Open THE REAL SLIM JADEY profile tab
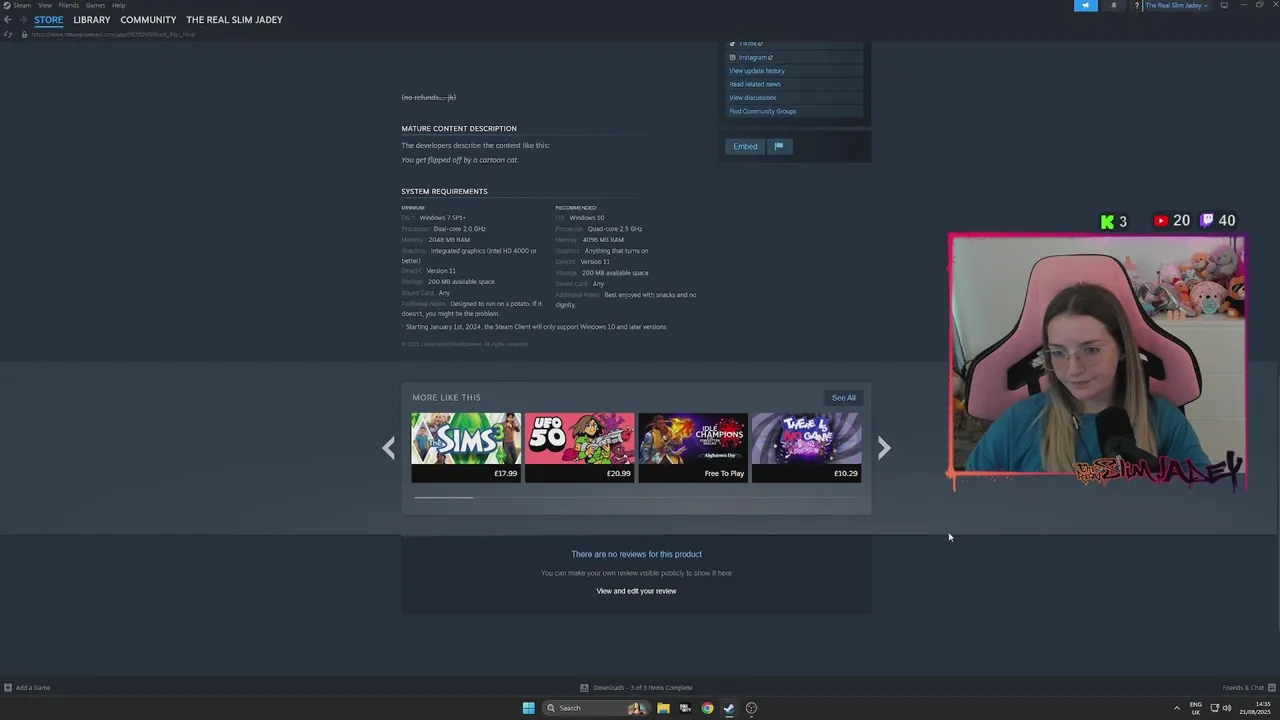Viewport: 1280px width, 720px height. [234, 20]
